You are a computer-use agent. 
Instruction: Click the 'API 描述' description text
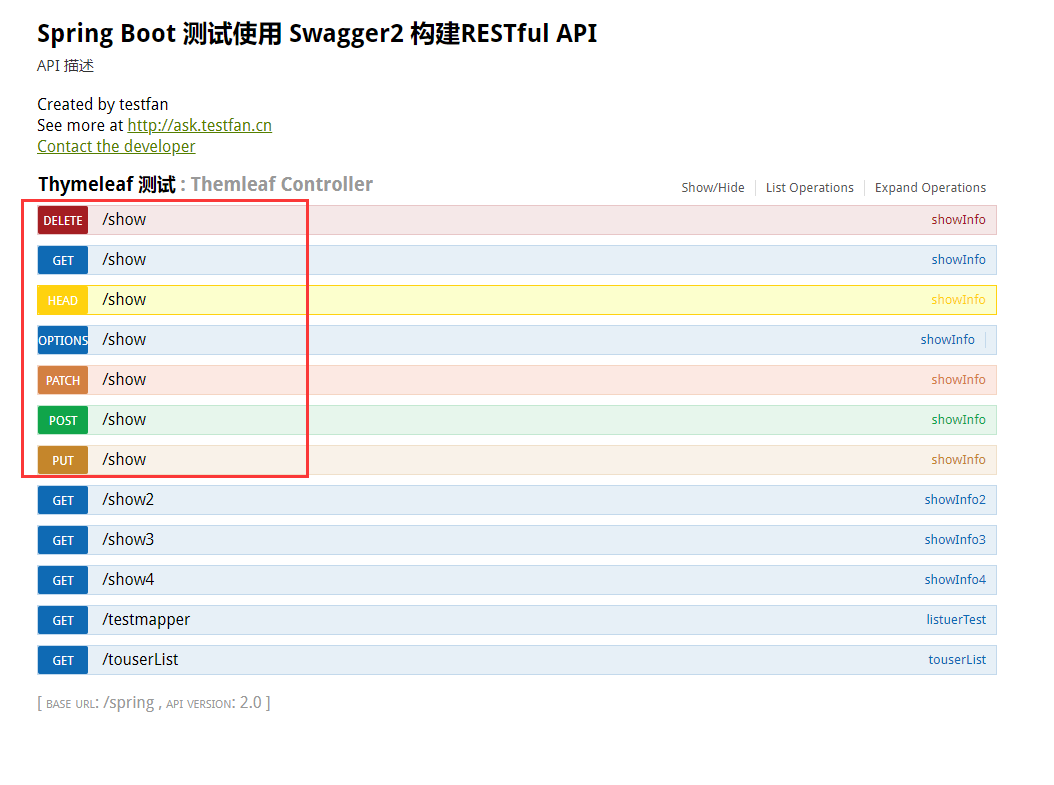pyautogui.click(x=65, y=66)
